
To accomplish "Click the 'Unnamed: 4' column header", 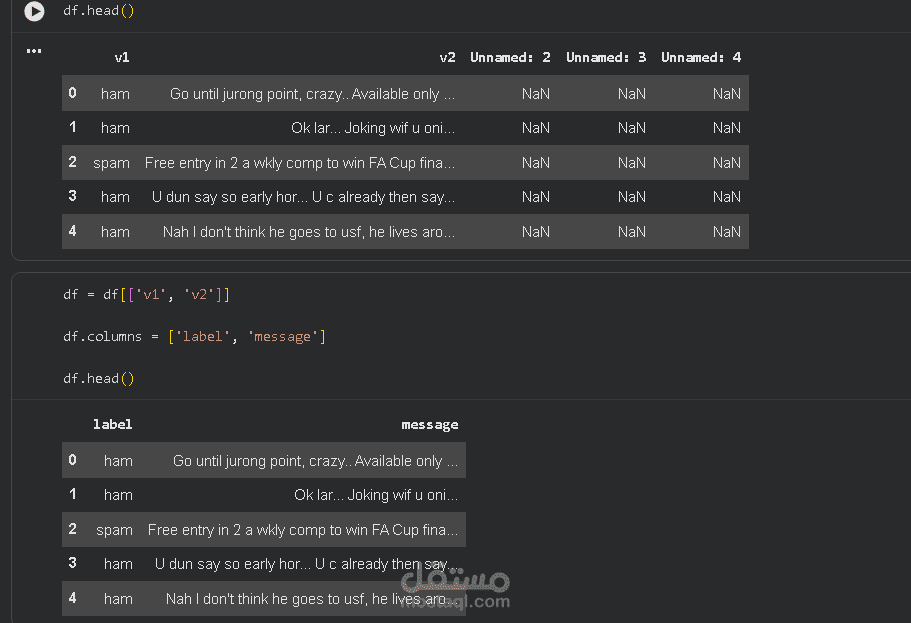I will (701, 58).
